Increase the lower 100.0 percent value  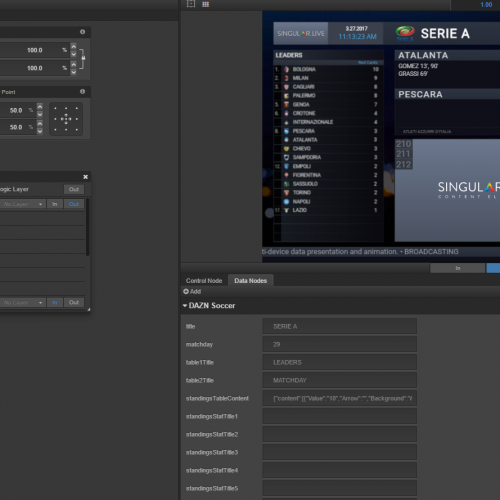74,64
